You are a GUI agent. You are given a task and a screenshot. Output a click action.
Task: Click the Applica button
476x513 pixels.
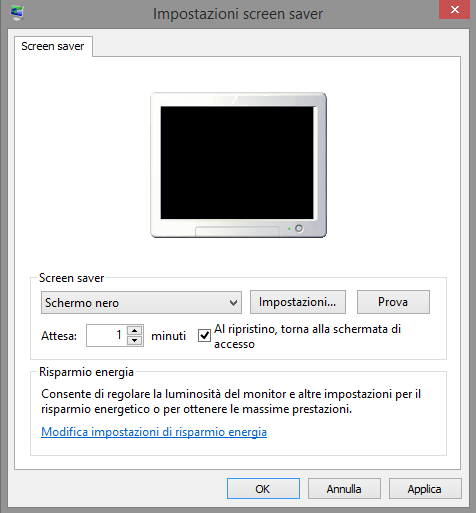[x=425, y=489]
